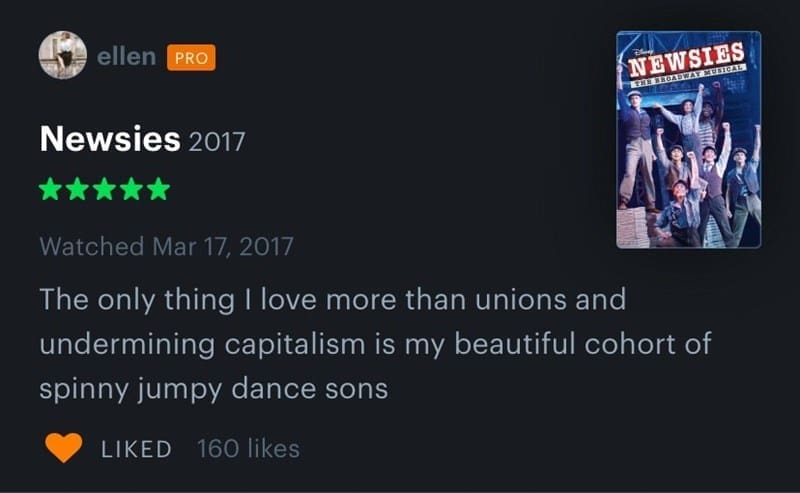
Task: Open the Watched Mar 17, 2017 date
Action: [166, 246]
